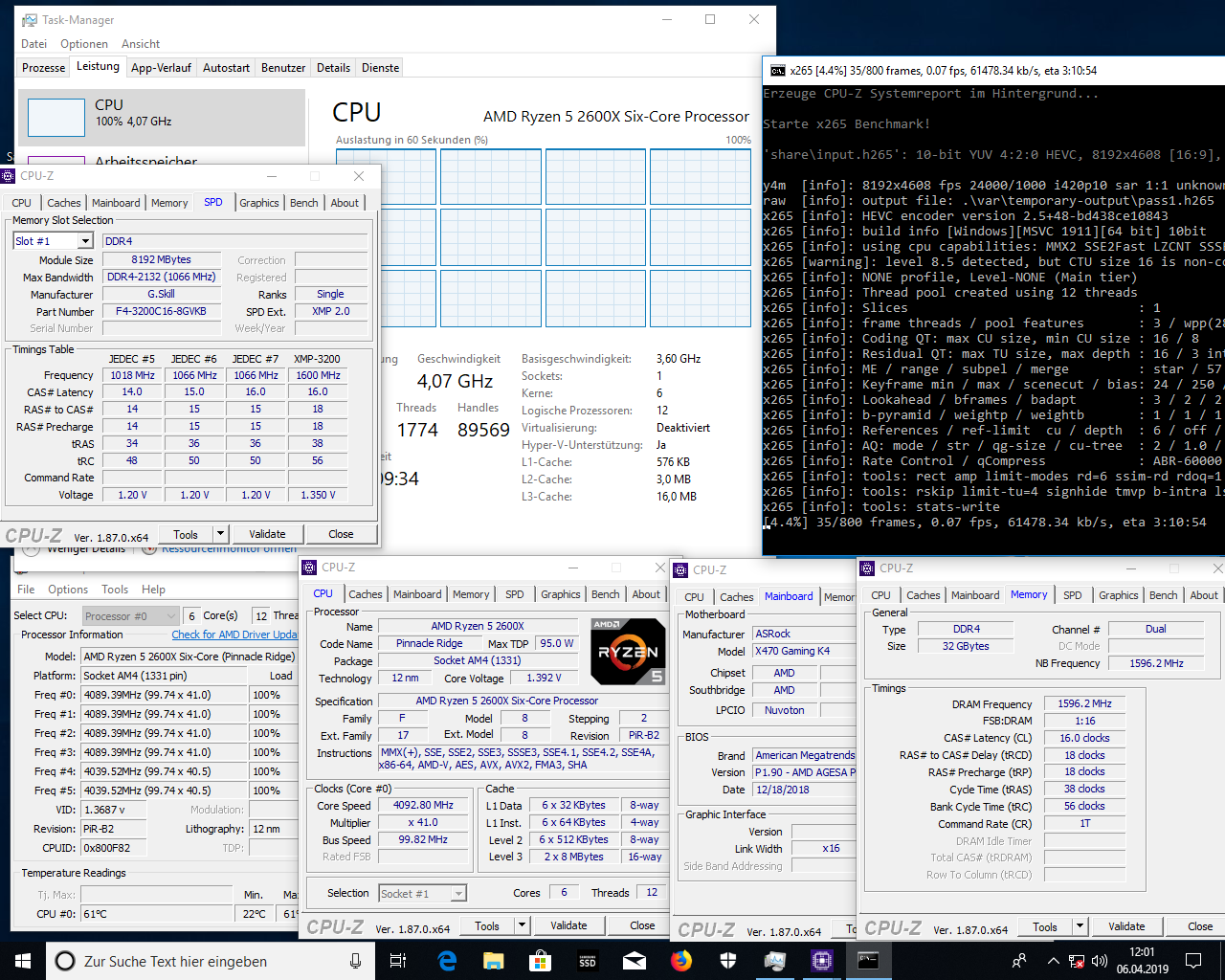Click the x265 console window title icon
The height and width of the screenshot is (980, 1225).
click(x=778, y=70)
